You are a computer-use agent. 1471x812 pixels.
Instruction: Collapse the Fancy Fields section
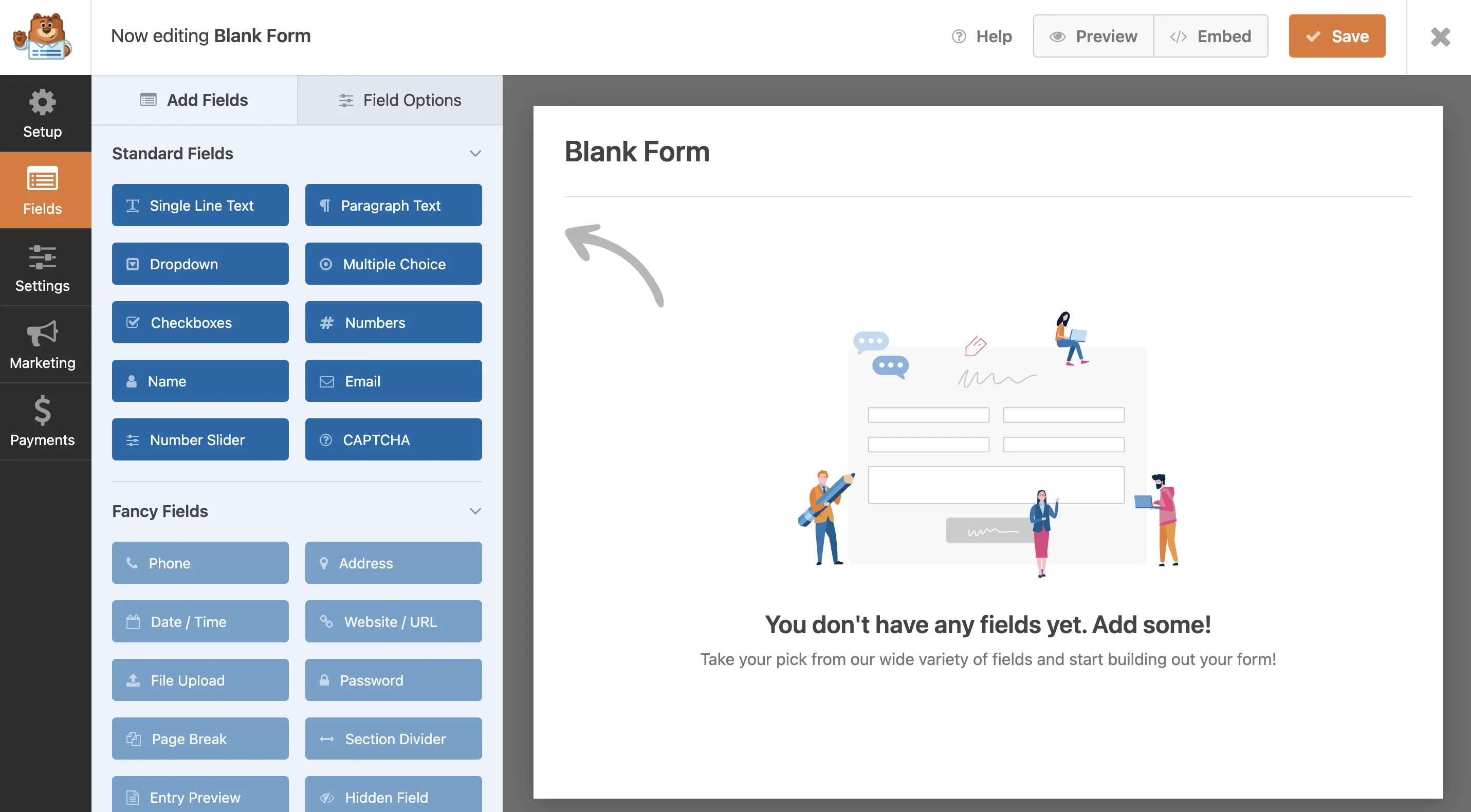click(x=474, y=511)
